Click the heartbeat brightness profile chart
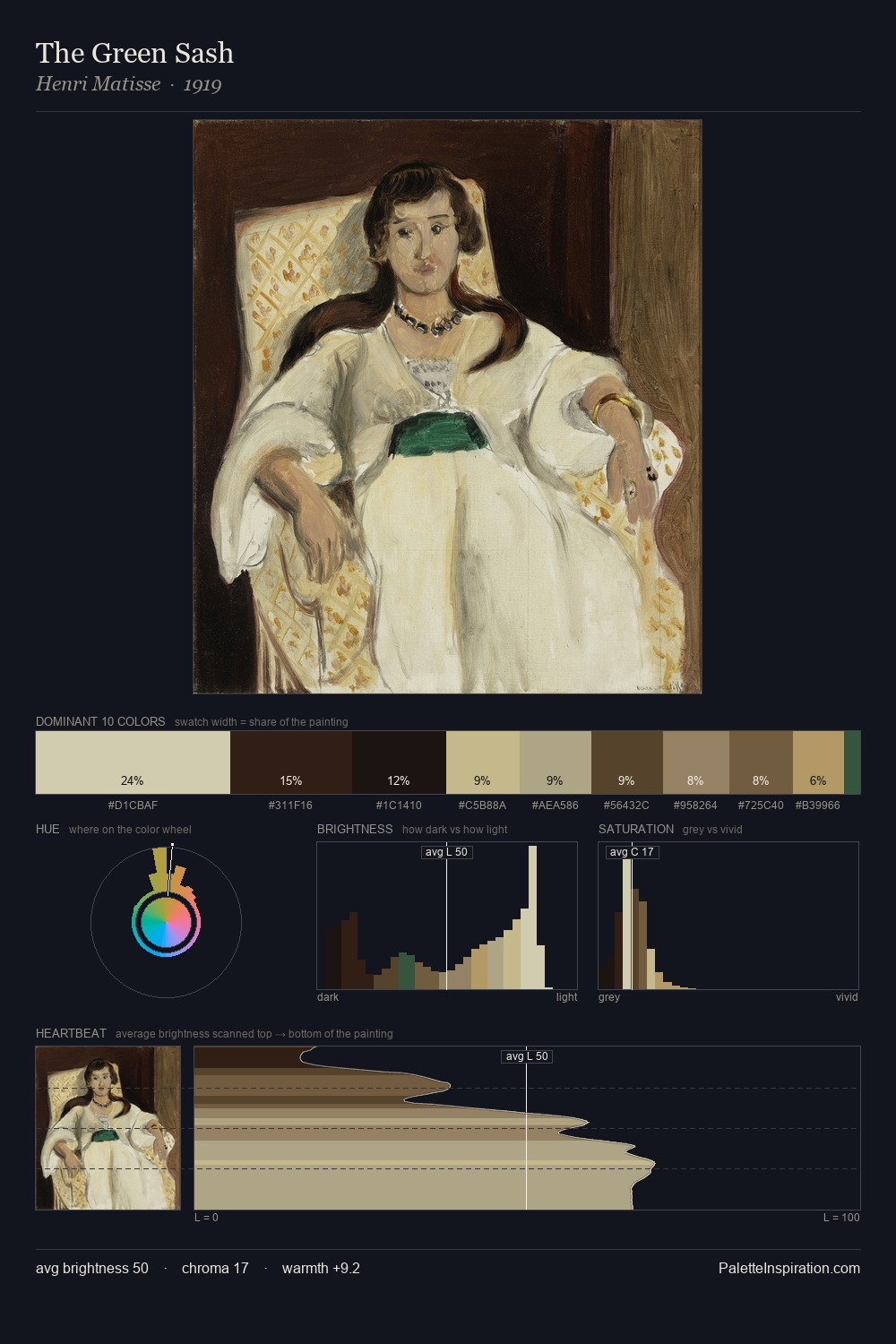 click(528, 1128)
